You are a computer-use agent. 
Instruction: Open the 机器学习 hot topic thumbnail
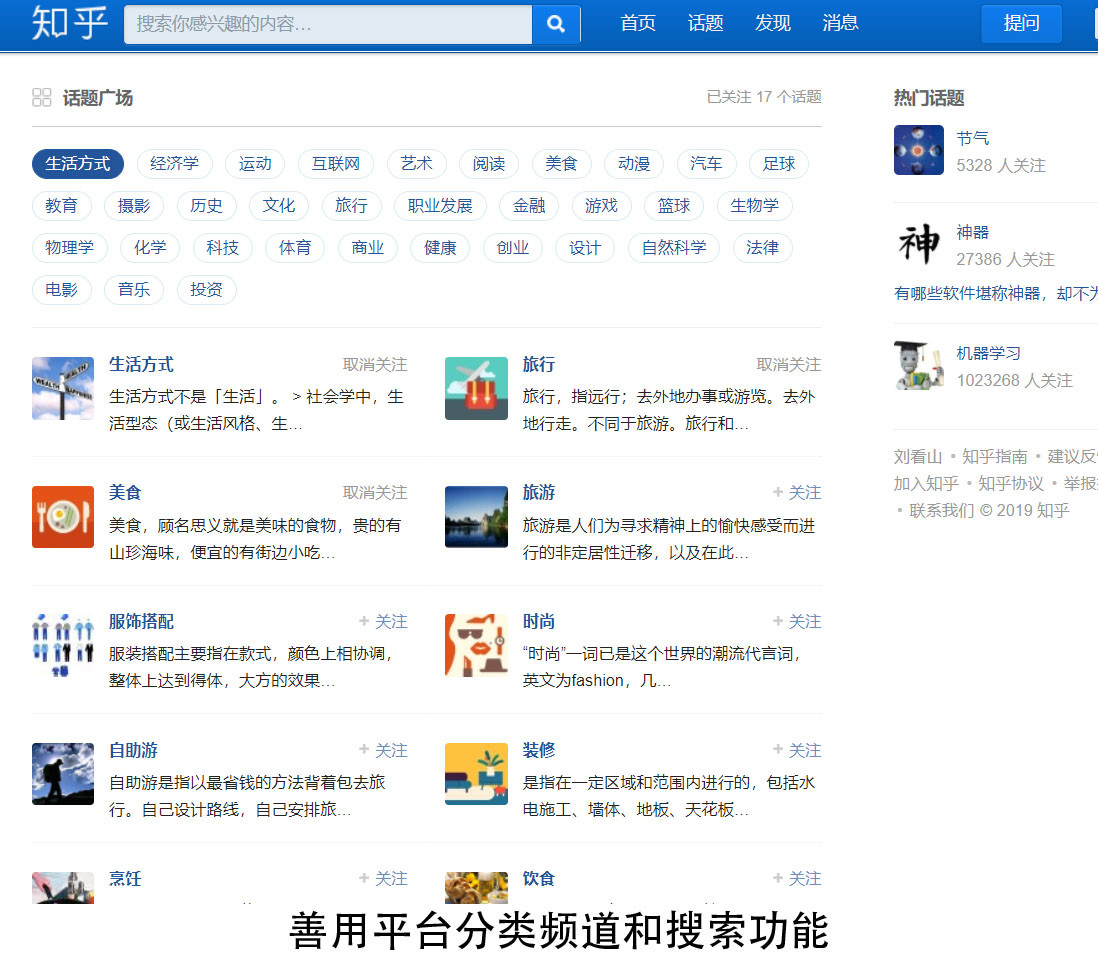pyautogui.click(x=918, y=366)
